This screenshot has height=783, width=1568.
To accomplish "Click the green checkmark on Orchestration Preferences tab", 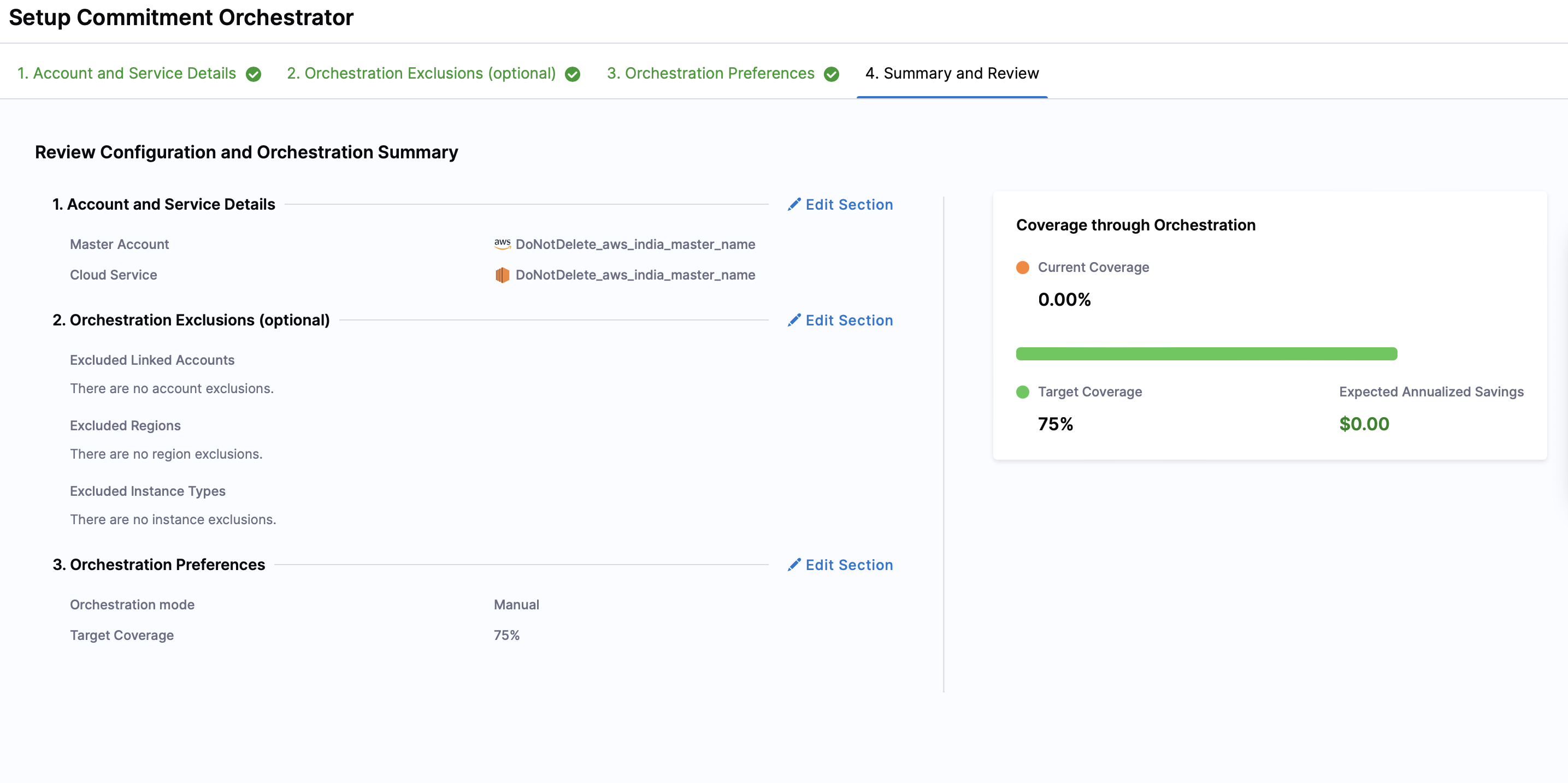I will 832,74.
